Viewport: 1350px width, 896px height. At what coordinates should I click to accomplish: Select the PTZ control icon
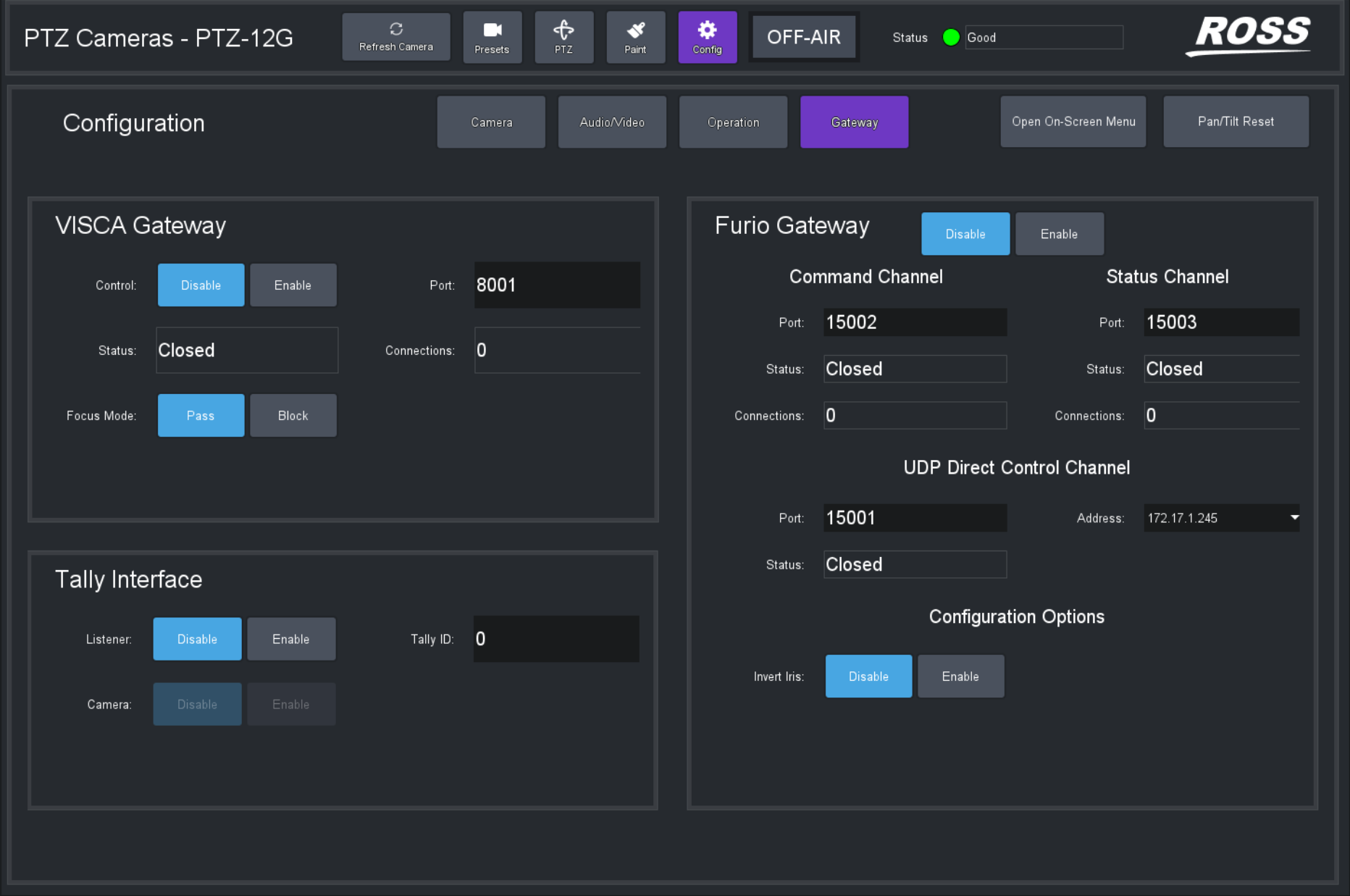[x=563, y=36]
